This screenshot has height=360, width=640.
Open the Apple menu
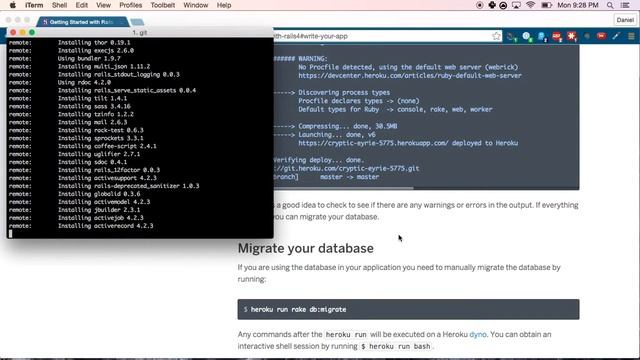click(x=13, y=5)
